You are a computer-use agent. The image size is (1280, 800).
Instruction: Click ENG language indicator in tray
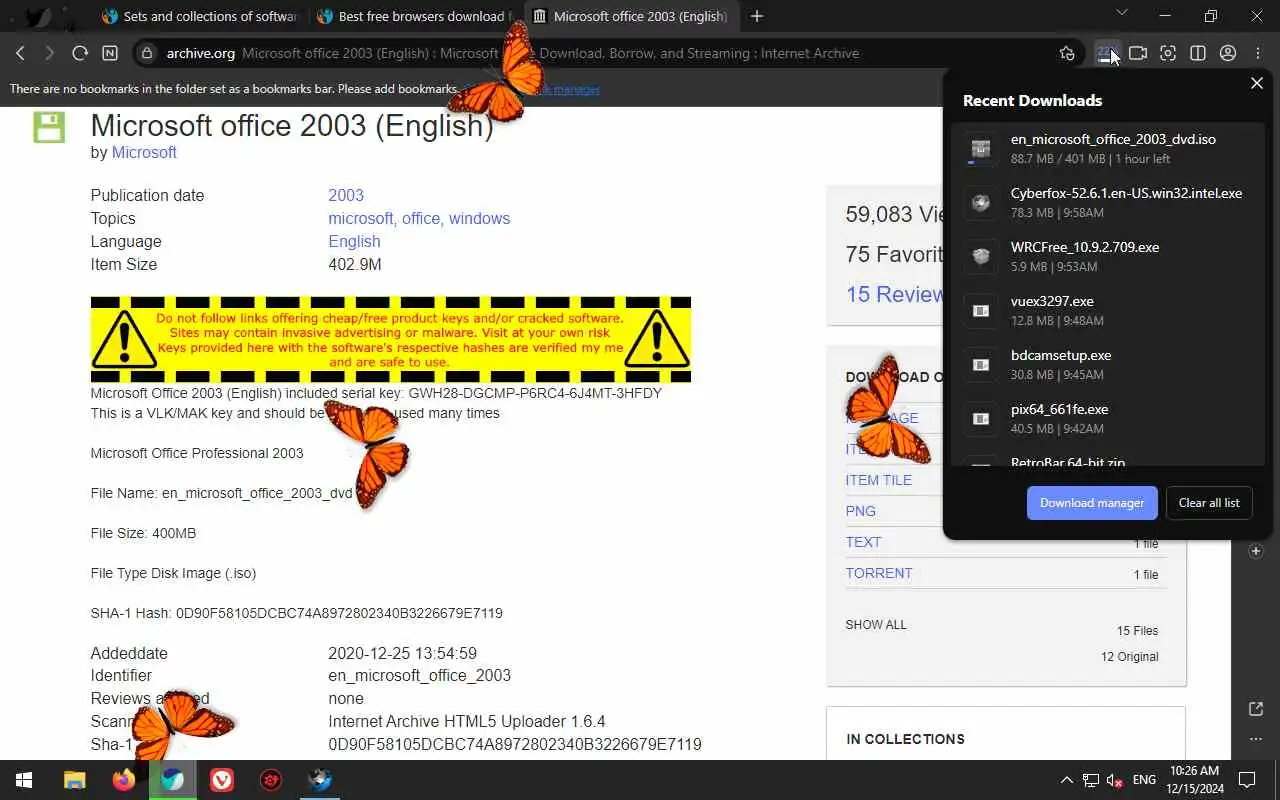(x=1144, y=780)
